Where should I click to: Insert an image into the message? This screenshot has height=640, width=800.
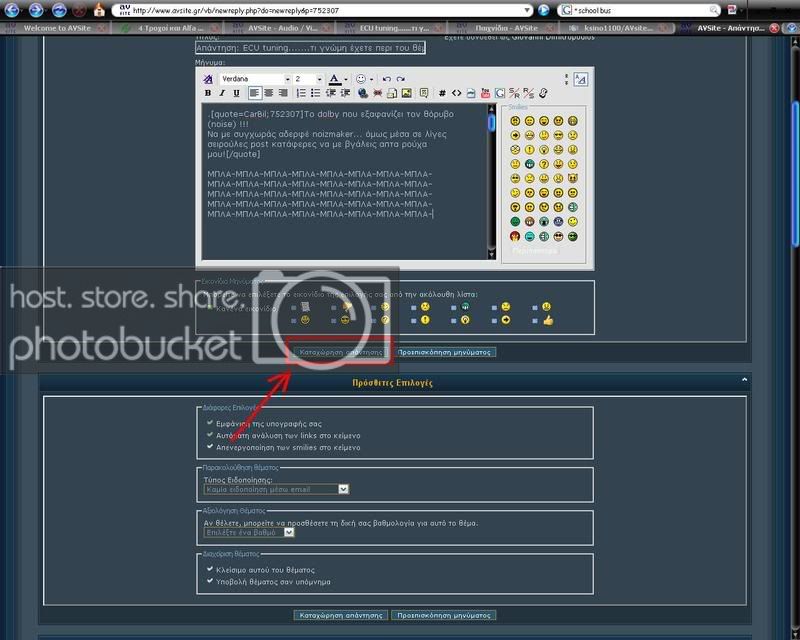pyautogui.click(x=407, y=93)
